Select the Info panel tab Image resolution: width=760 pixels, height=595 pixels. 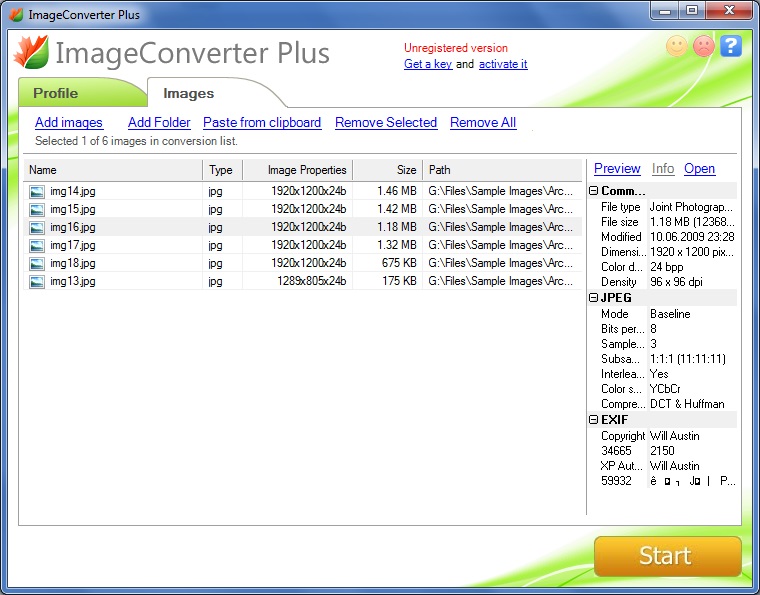[663, 169]
